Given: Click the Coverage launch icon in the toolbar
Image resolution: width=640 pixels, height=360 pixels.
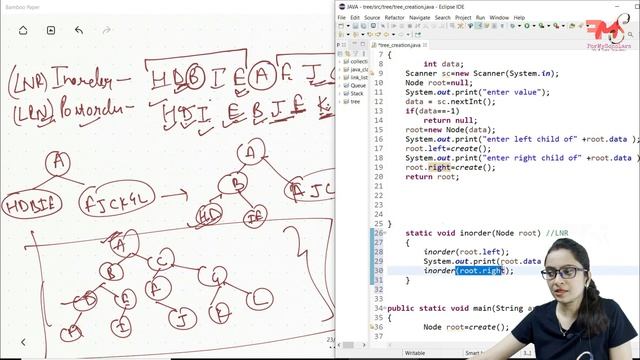Looking at the screenshot, I should pyautogui.click(x=541, y=26).
